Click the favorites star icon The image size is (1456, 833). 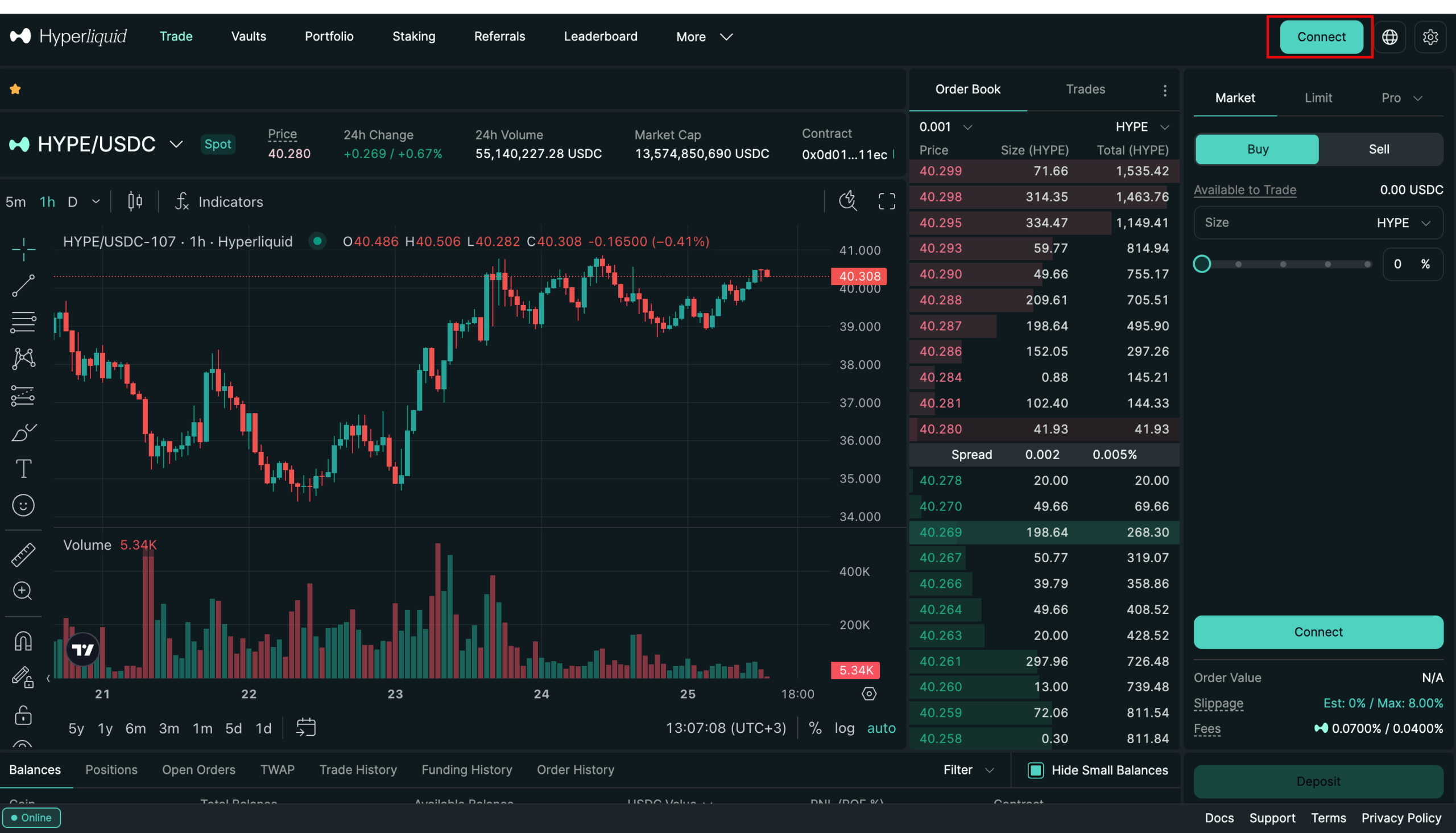coord(15,89)
